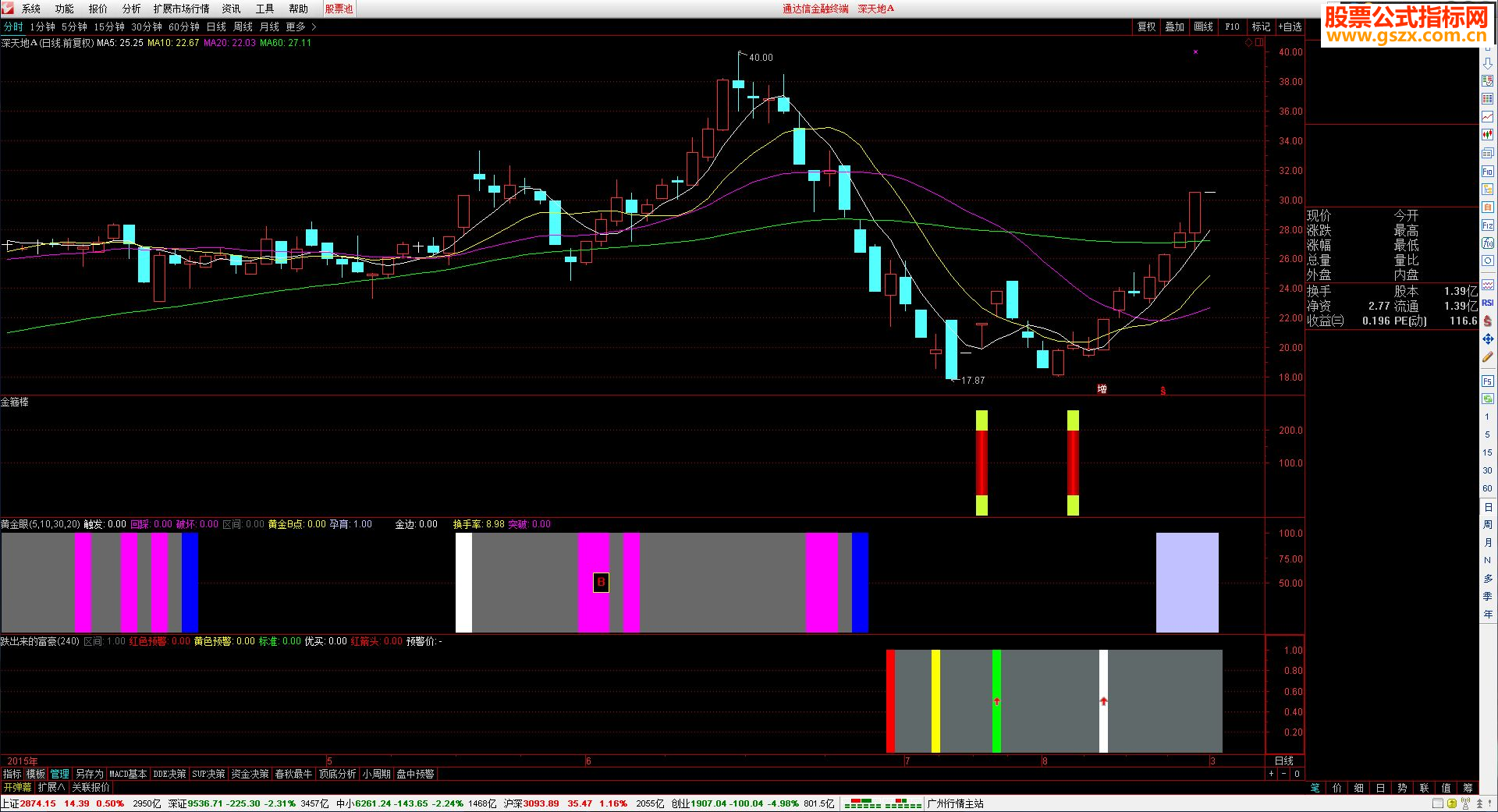Toggle +自选 to add to watchlist
The height and width of the screenshot is (812, 1498).
[1290, 27]
